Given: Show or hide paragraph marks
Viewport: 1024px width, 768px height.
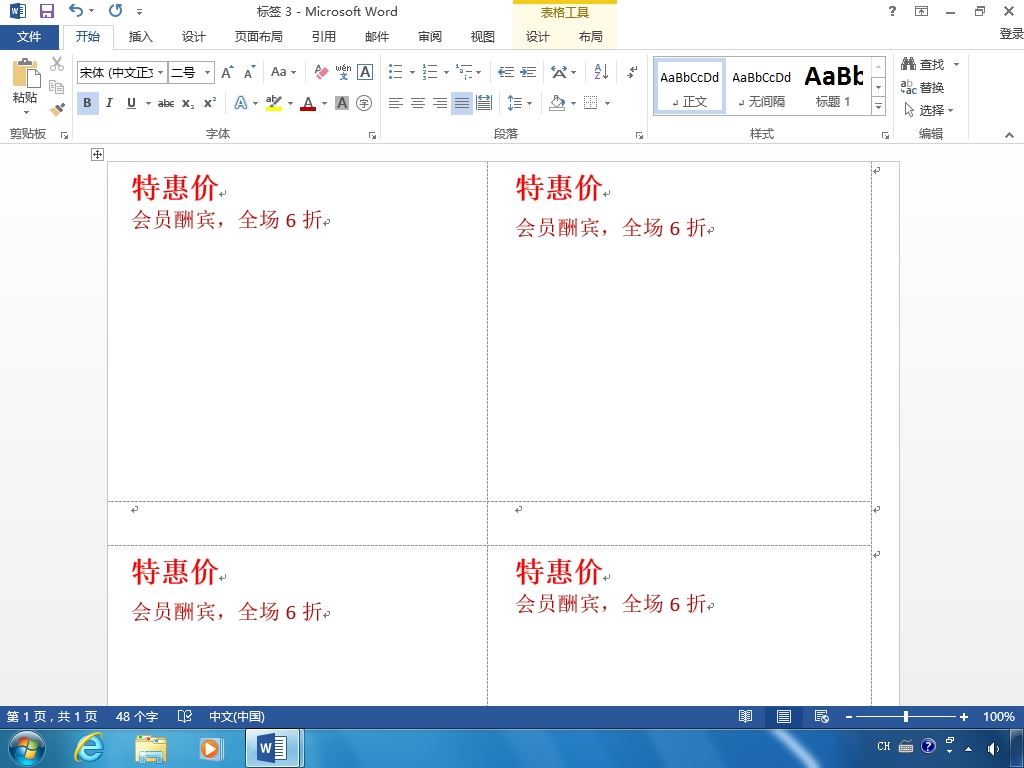Looking at the screenshot, I should [632, 72].
